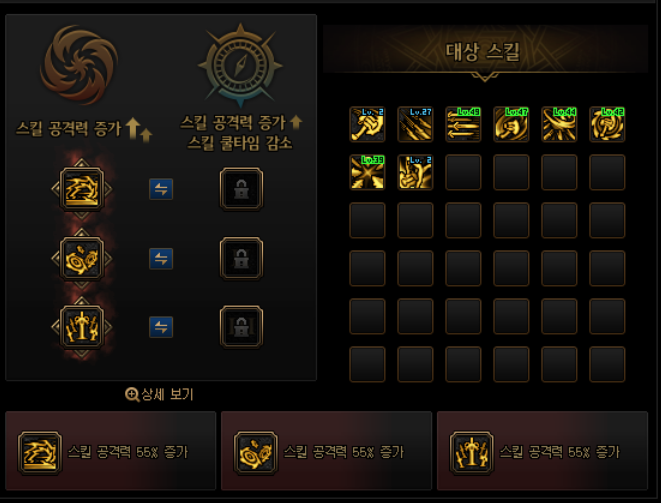
Task: Toggle the swap arrows beside the sword rune
Action: 161,327
